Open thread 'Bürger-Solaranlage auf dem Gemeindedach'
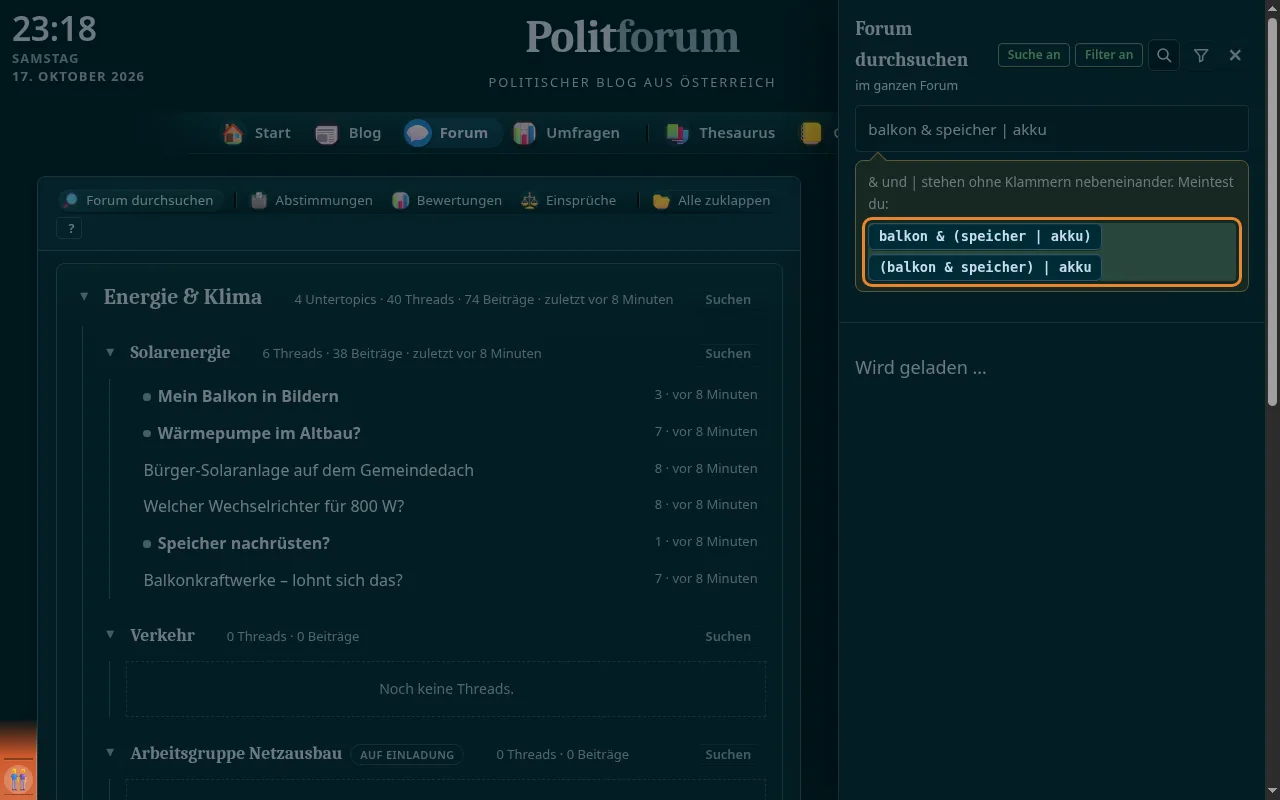 pos(309,470)
